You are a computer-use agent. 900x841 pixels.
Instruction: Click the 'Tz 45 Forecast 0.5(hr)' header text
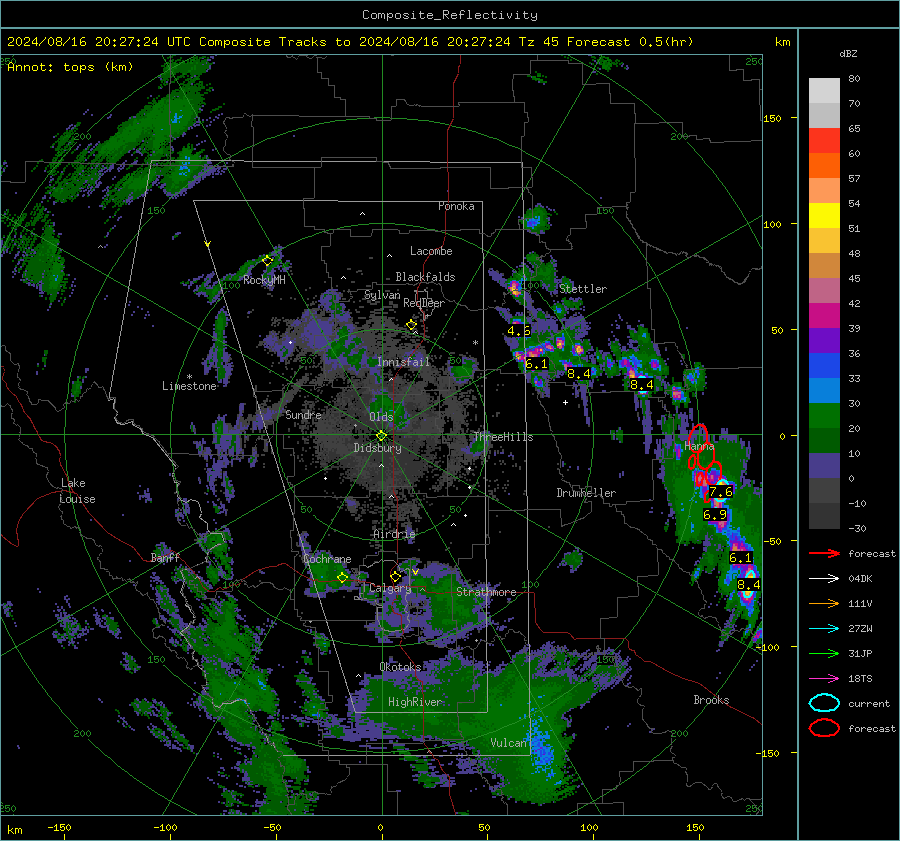point(606,42)
